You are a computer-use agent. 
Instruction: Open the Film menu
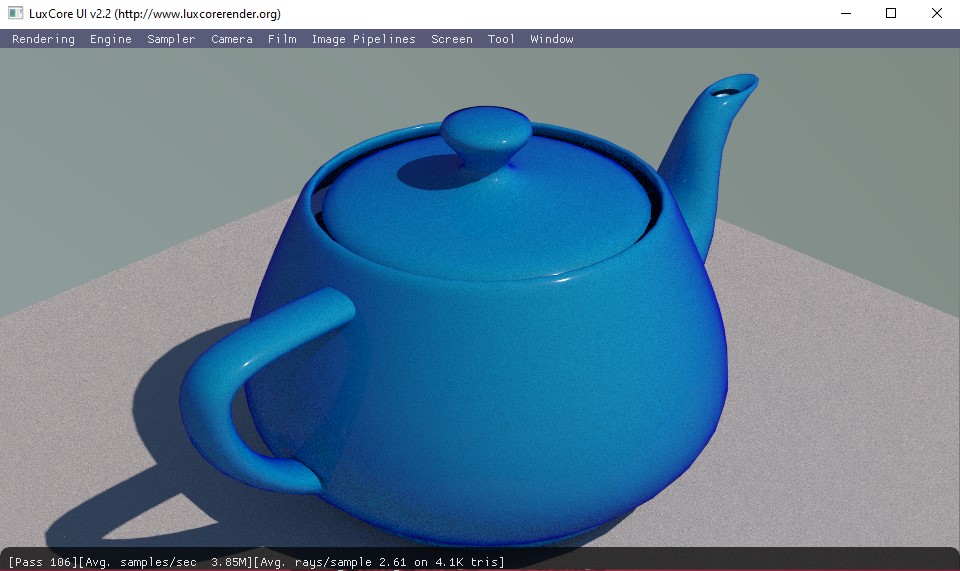pos(282,39)
